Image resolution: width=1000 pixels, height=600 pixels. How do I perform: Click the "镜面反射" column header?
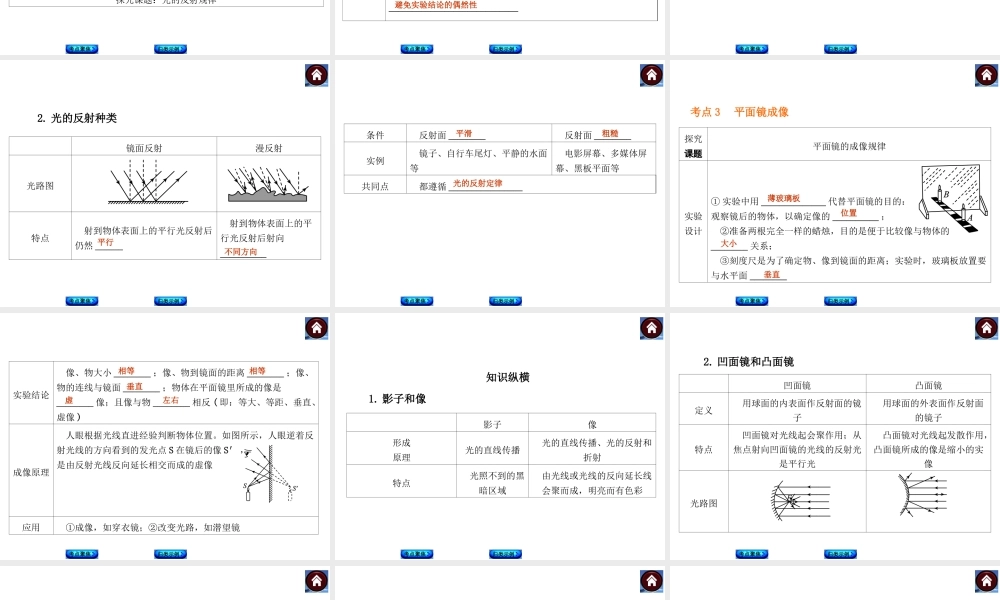click(x=144, y=148)
